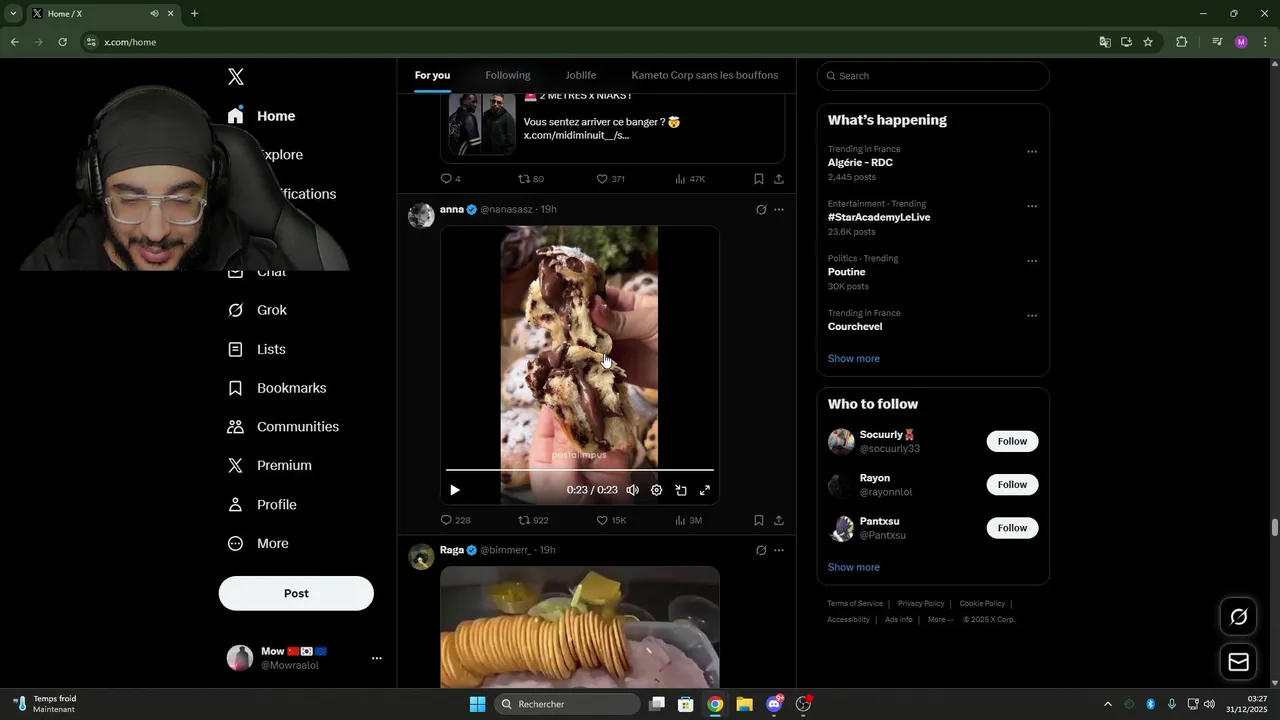Open Terms of Service link
Image resolution: width=1280 pixels, height=720 pixels.
click(855, 603)
